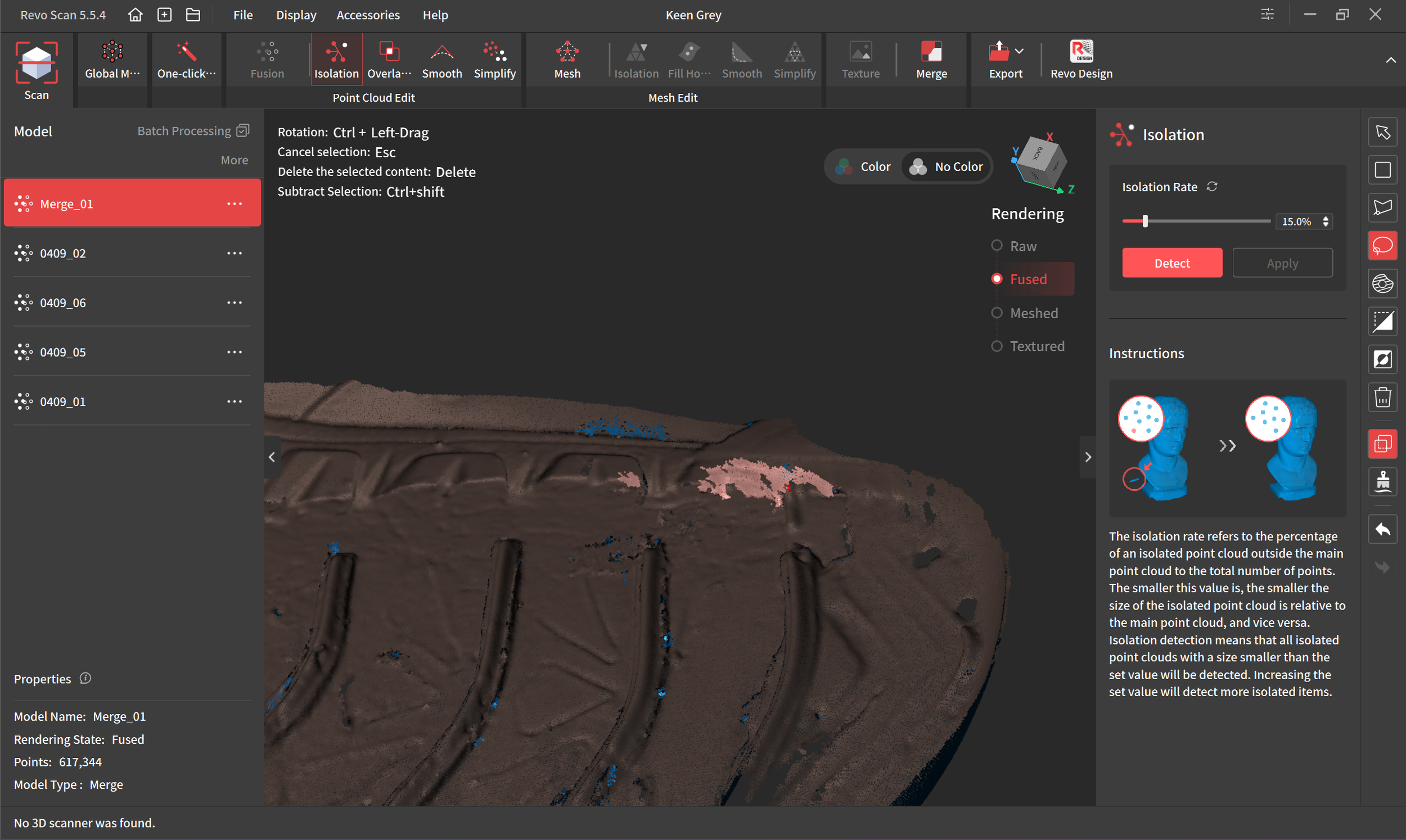This screenshot has width=1406, height=840.
Task: Reset the Isolation Rate value
Action: (1212, 187)
